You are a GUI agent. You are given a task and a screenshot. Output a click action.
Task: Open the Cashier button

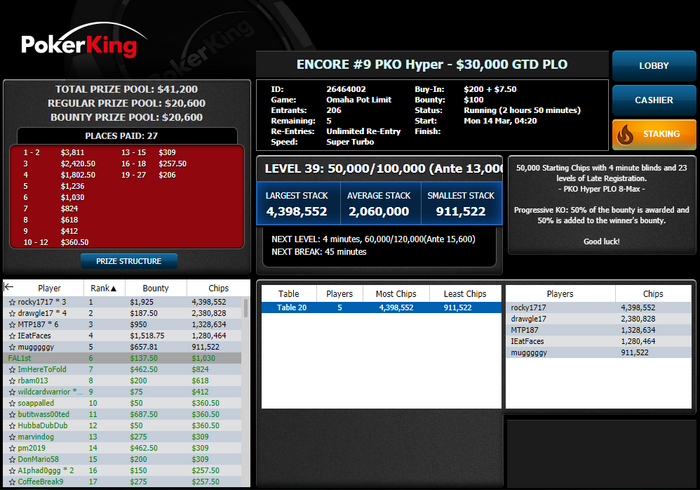coord(654,100)
